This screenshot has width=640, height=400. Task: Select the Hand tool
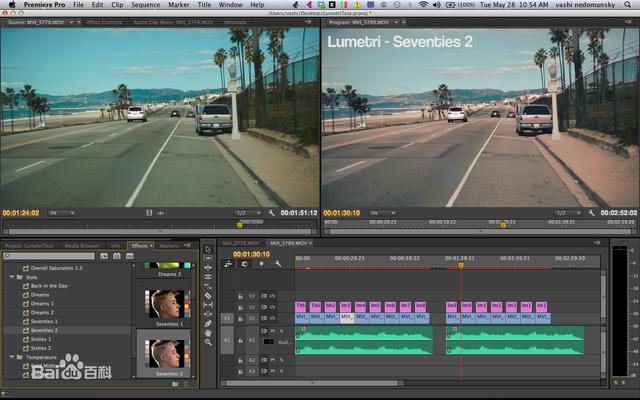click(208, 333)
